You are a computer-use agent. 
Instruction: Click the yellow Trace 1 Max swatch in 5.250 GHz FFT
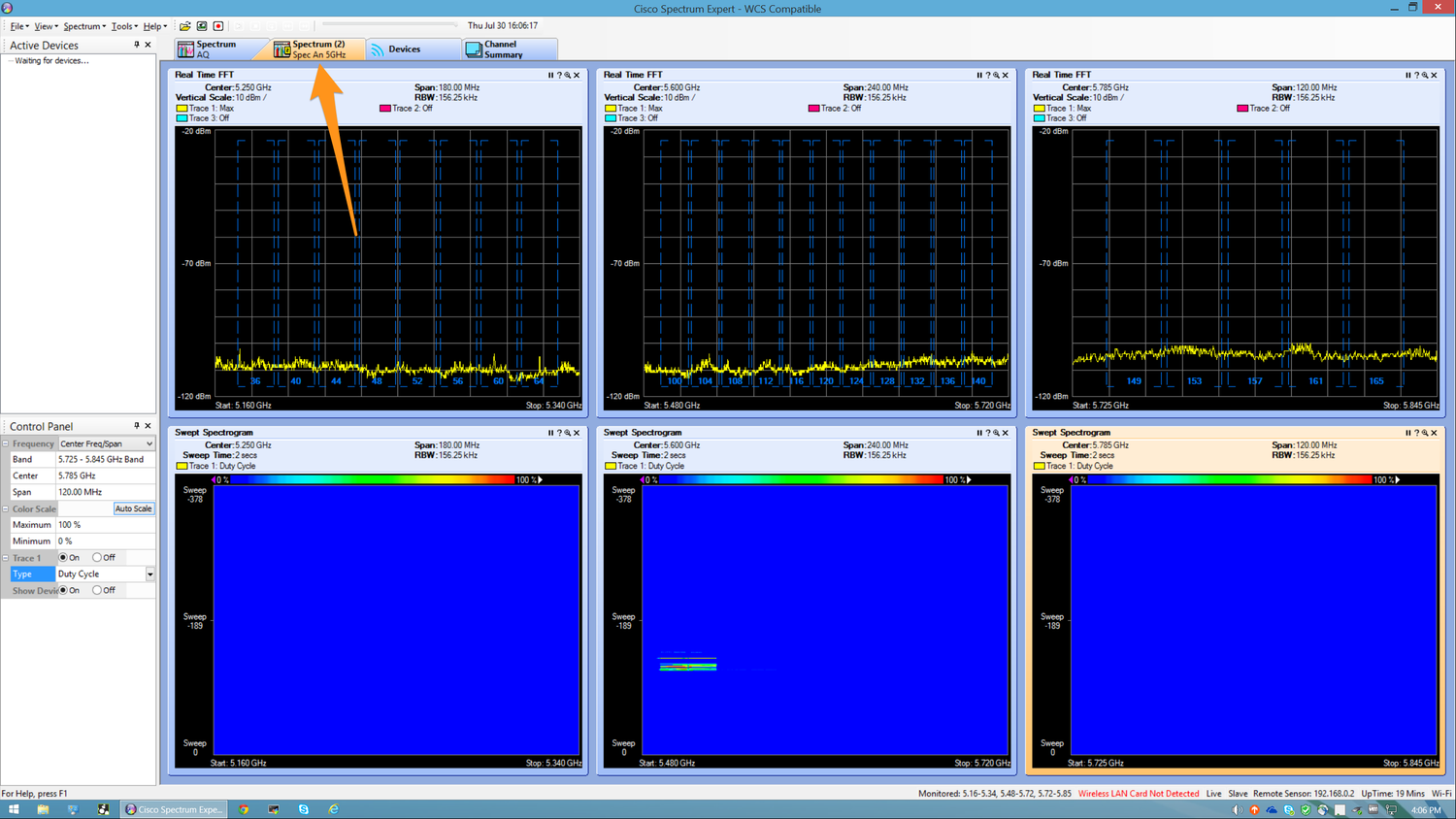(x=182, y=109)
